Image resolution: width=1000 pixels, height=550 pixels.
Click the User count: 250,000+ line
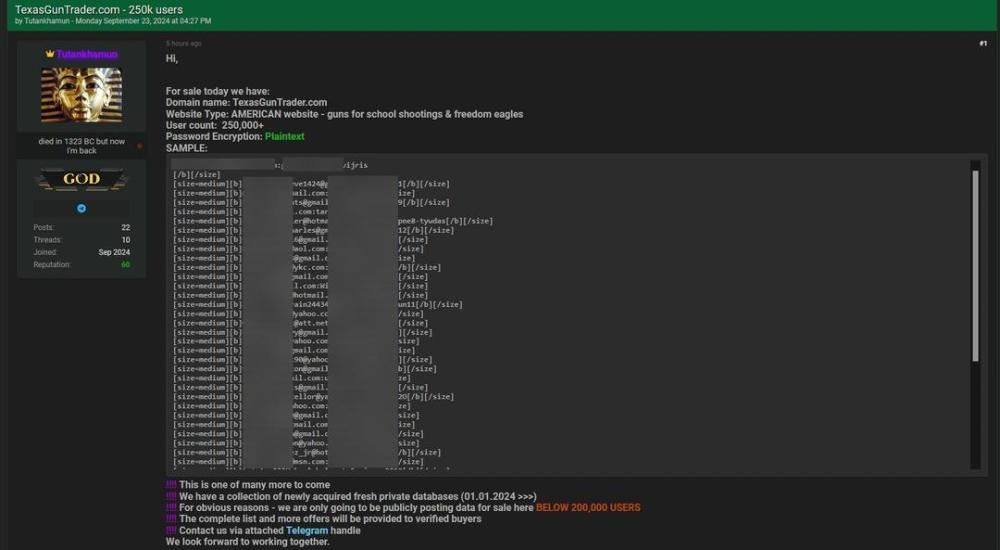pyautogui.click(x=215, y=125)
